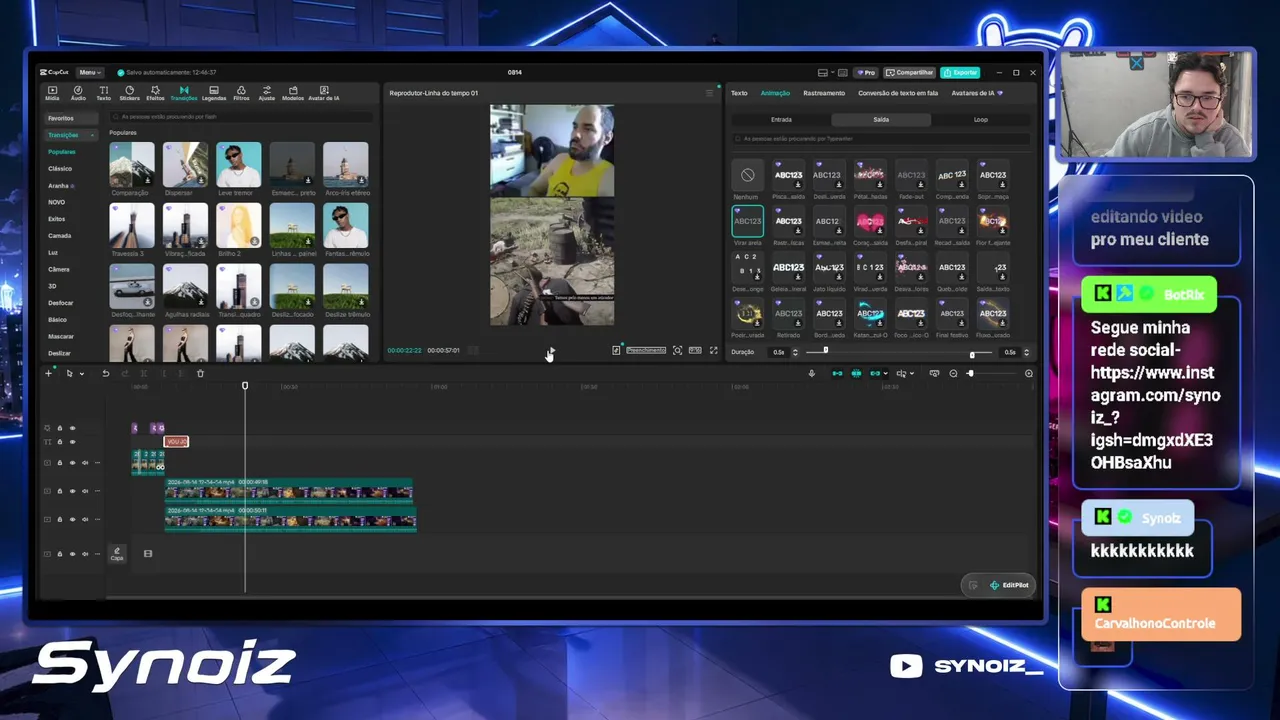The width and height of the screenshot is (1280, 720).
Task: Toggle lock on the text track
Action: click(59, 441)
